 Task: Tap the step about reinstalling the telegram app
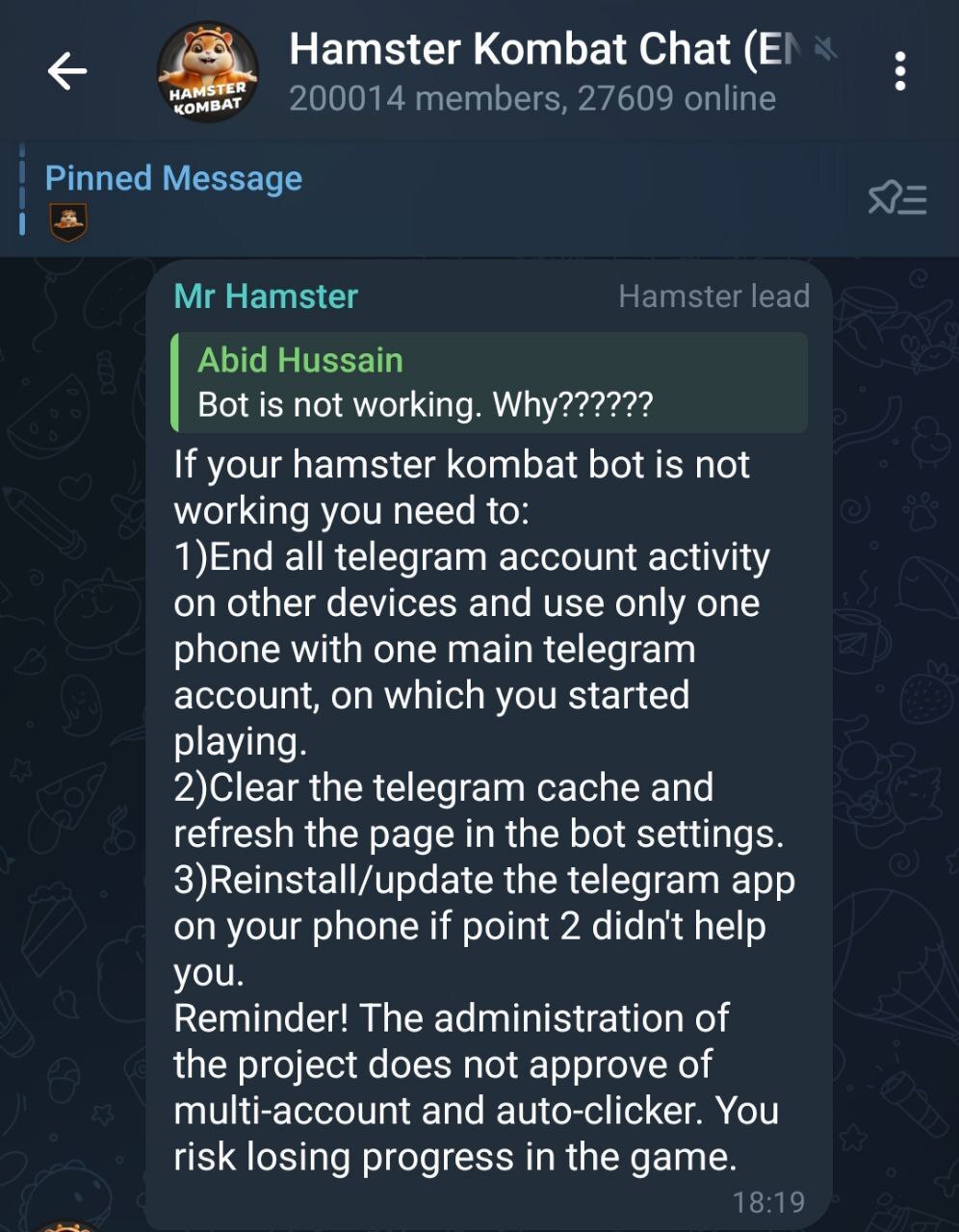pyautogui.click(x=484, y=926)
